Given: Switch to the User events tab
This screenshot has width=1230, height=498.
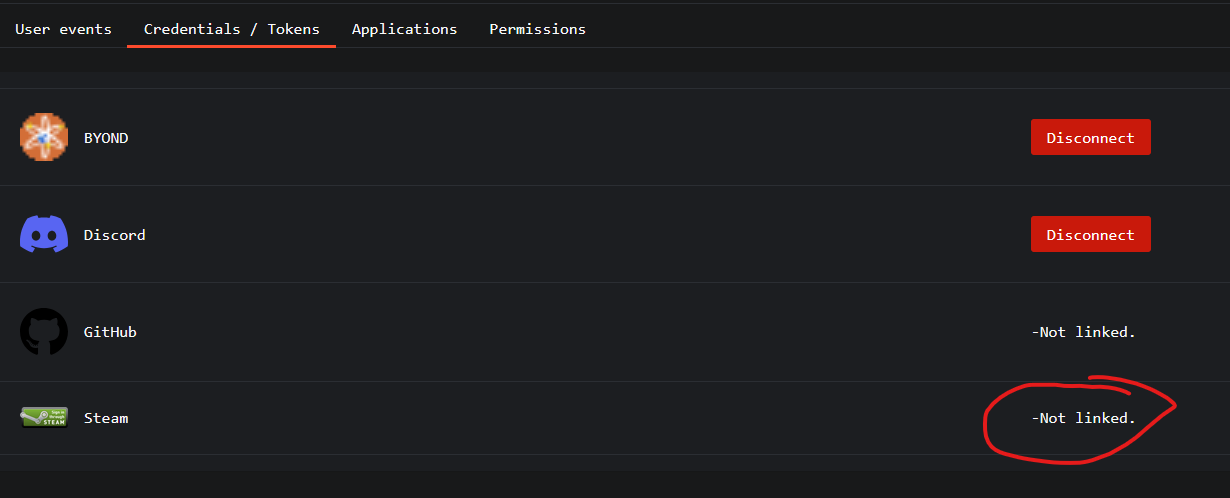Looking at the screenshot, I should tap(63, 29).
